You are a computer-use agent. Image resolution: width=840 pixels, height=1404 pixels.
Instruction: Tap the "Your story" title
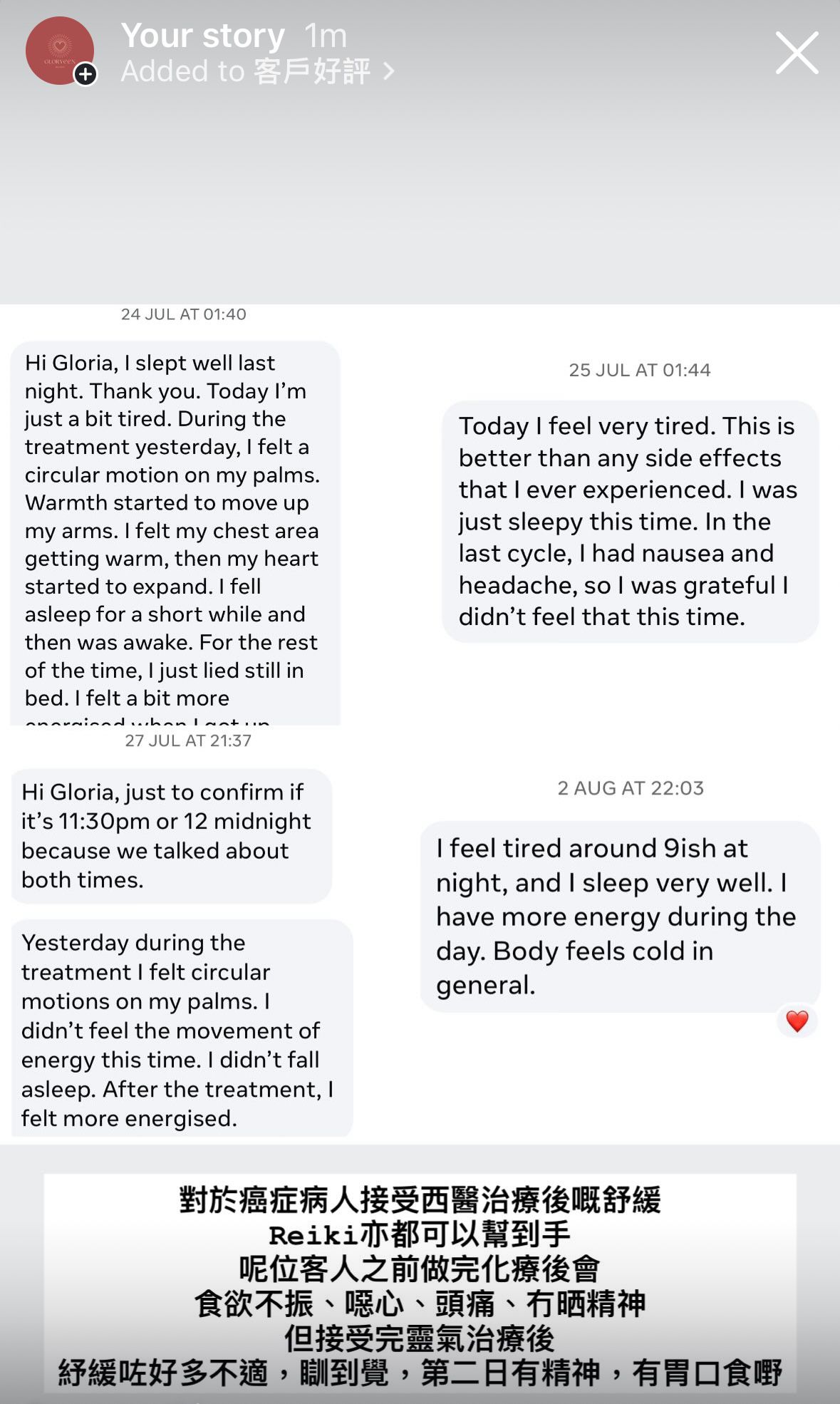click(203, 36)
